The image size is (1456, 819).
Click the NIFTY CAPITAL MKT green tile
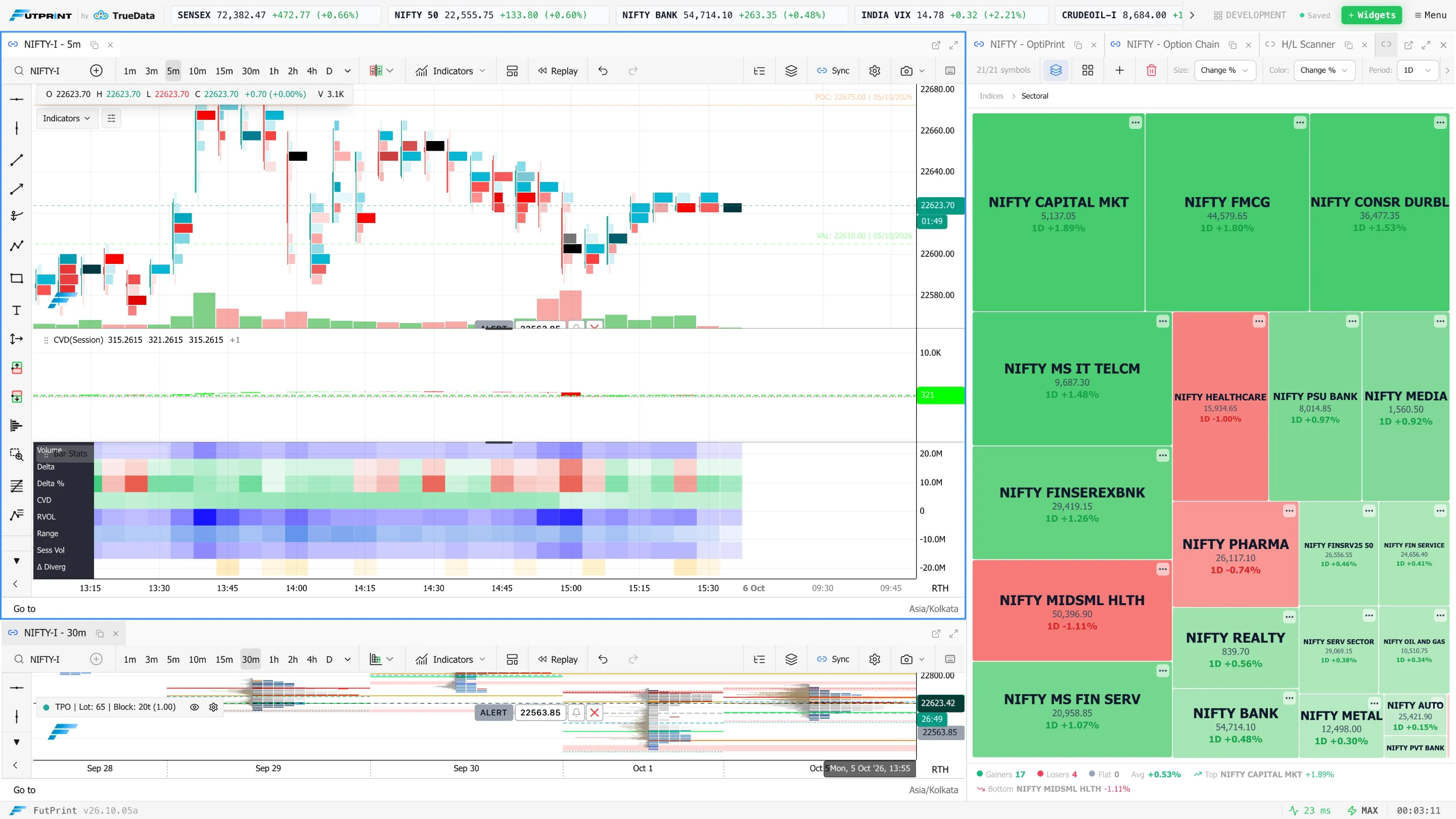click(x=1058, y=212)
